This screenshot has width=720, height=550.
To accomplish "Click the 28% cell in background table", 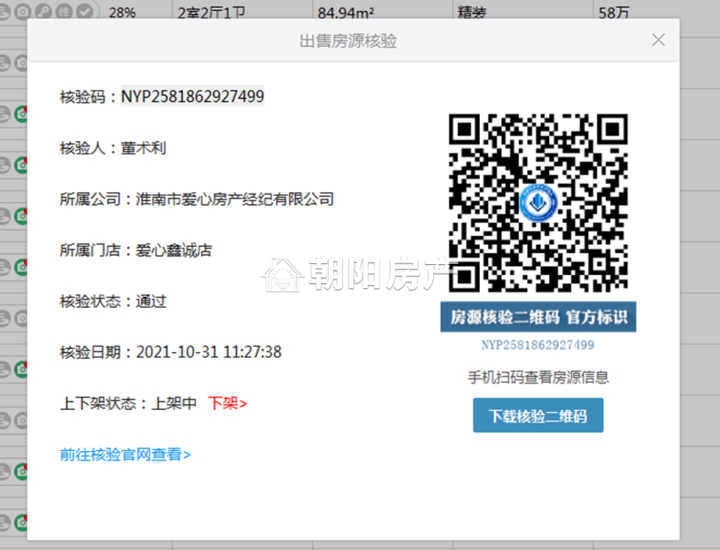I will click(122, 12).
